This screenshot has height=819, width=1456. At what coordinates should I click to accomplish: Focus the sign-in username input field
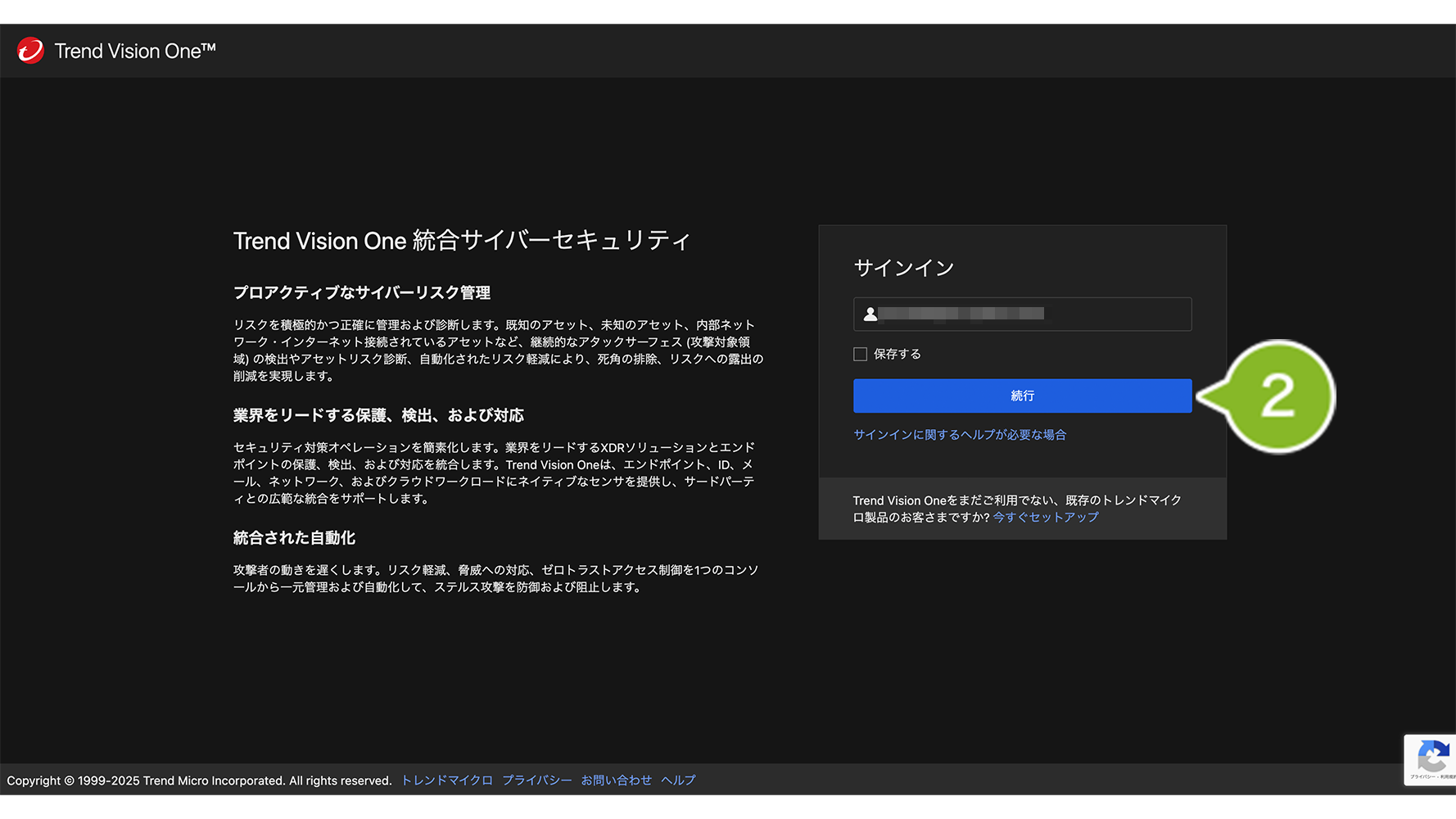click(1032, 314)
